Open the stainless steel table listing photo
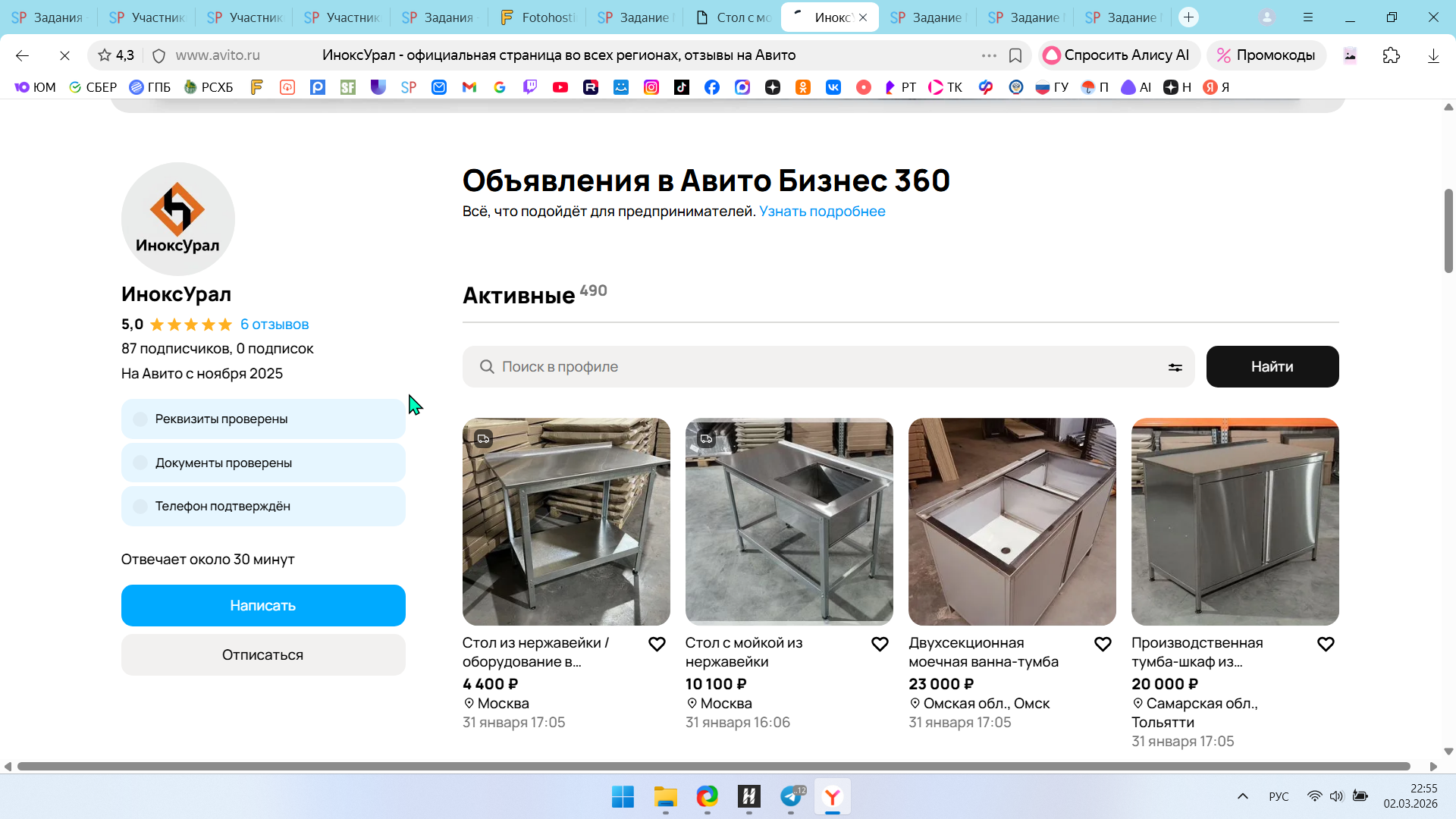 pyautogui.click(x=566, y=522)
